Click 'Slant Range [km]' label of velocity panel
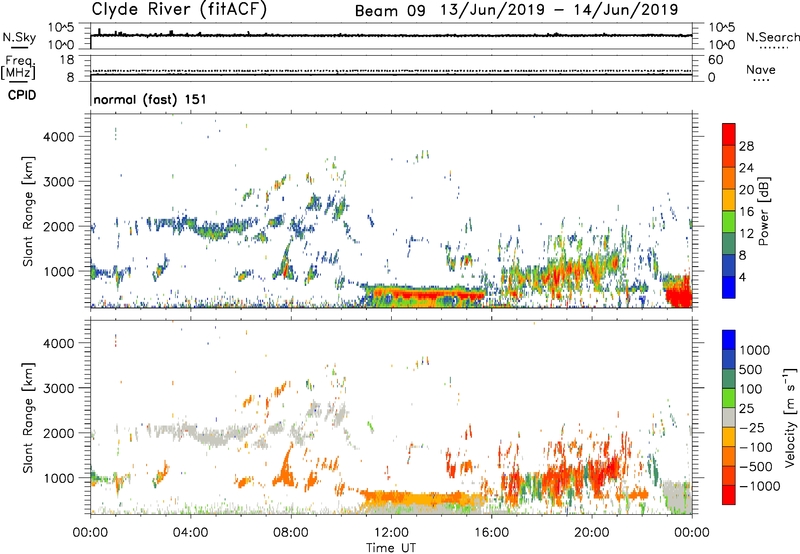Viewport: 800px width, 554px height. [x=28, y=418]
